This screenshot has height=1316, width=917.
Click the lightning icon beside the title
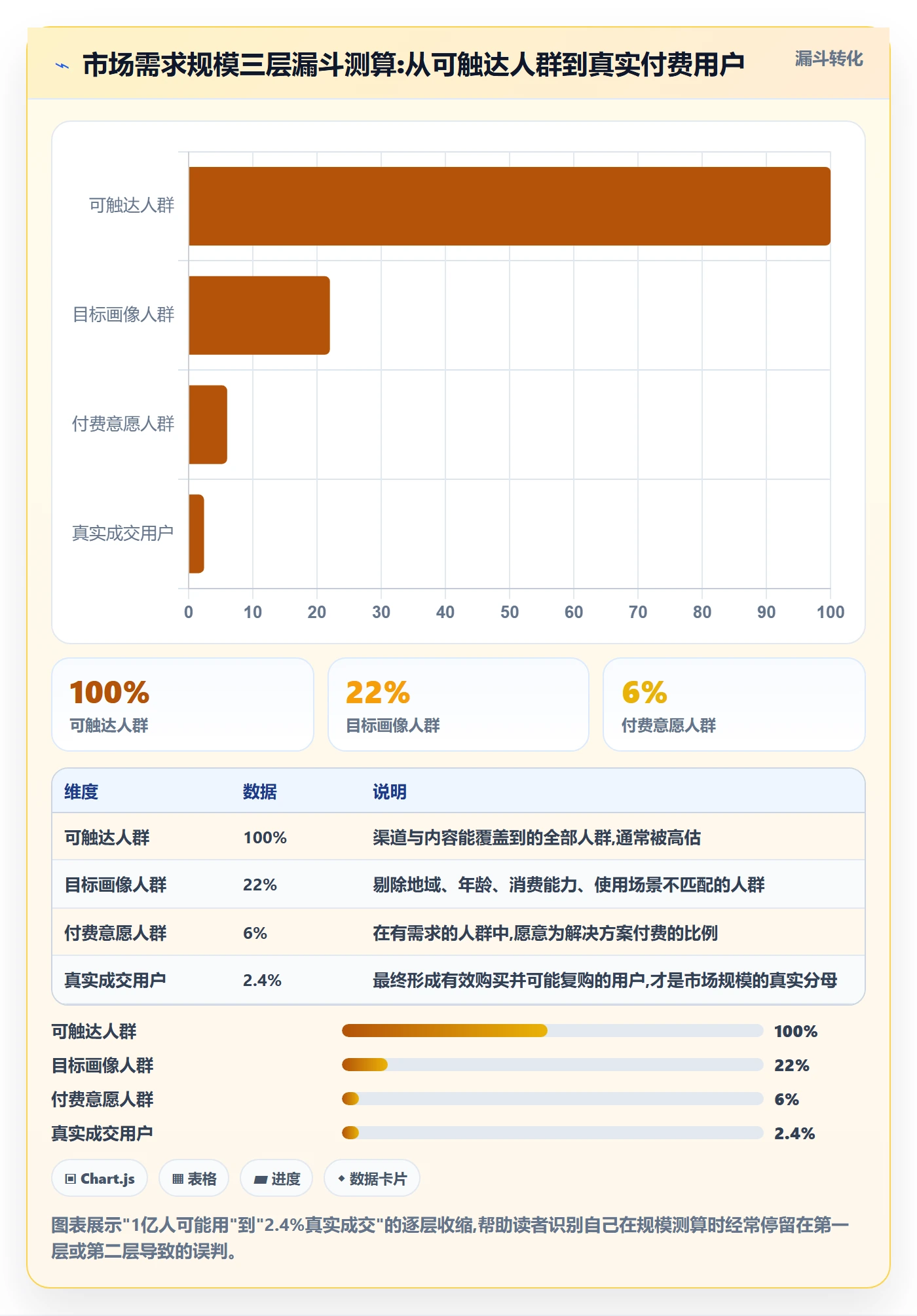pyautogui.click(x=62, y=65)
